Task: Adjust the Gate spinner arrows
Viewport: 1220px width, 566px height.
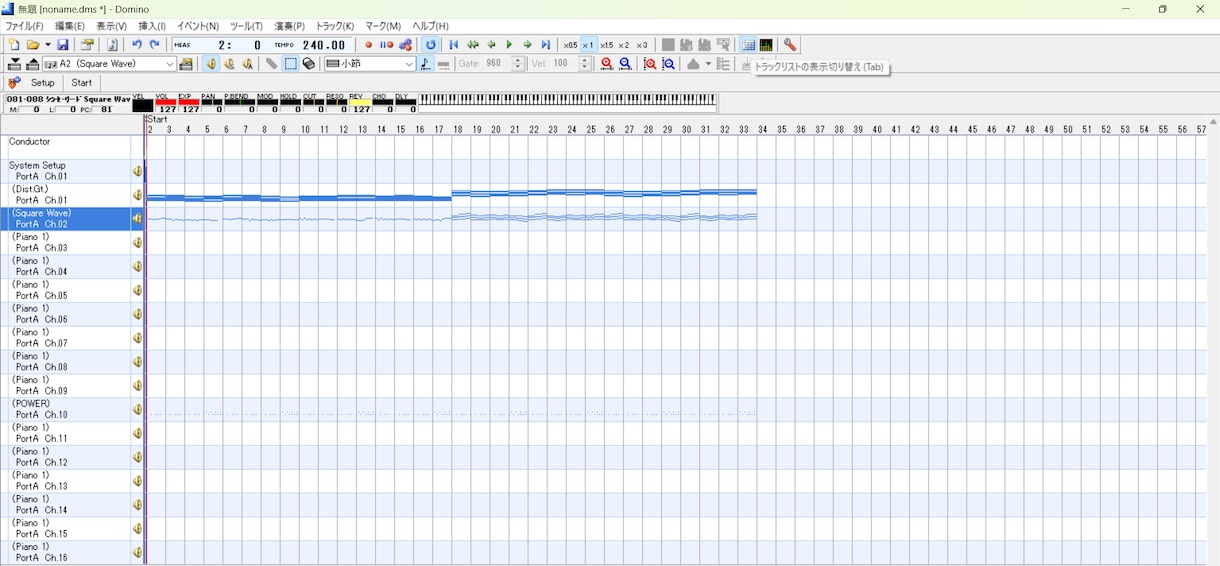Action: pyautogui.click(x=518, y=64)
